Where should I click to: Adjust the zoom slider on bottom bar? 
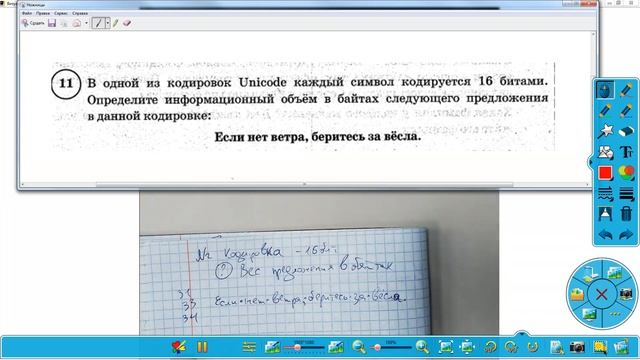tap(391, 347)
